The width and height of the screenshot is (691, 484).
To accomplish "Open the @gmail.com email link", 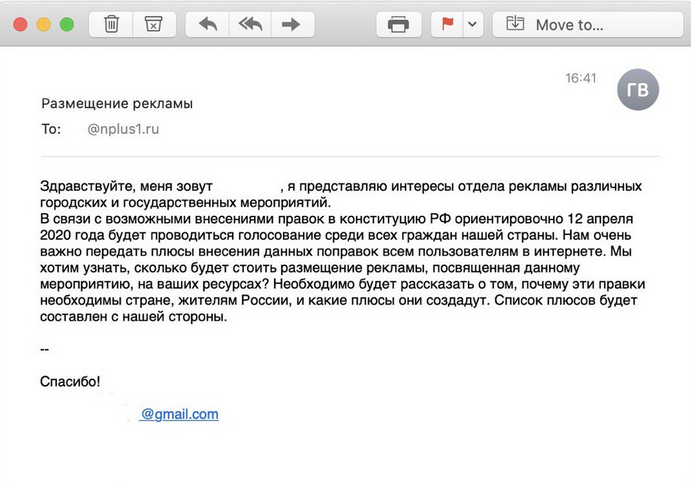I will (x=179, y=414).
